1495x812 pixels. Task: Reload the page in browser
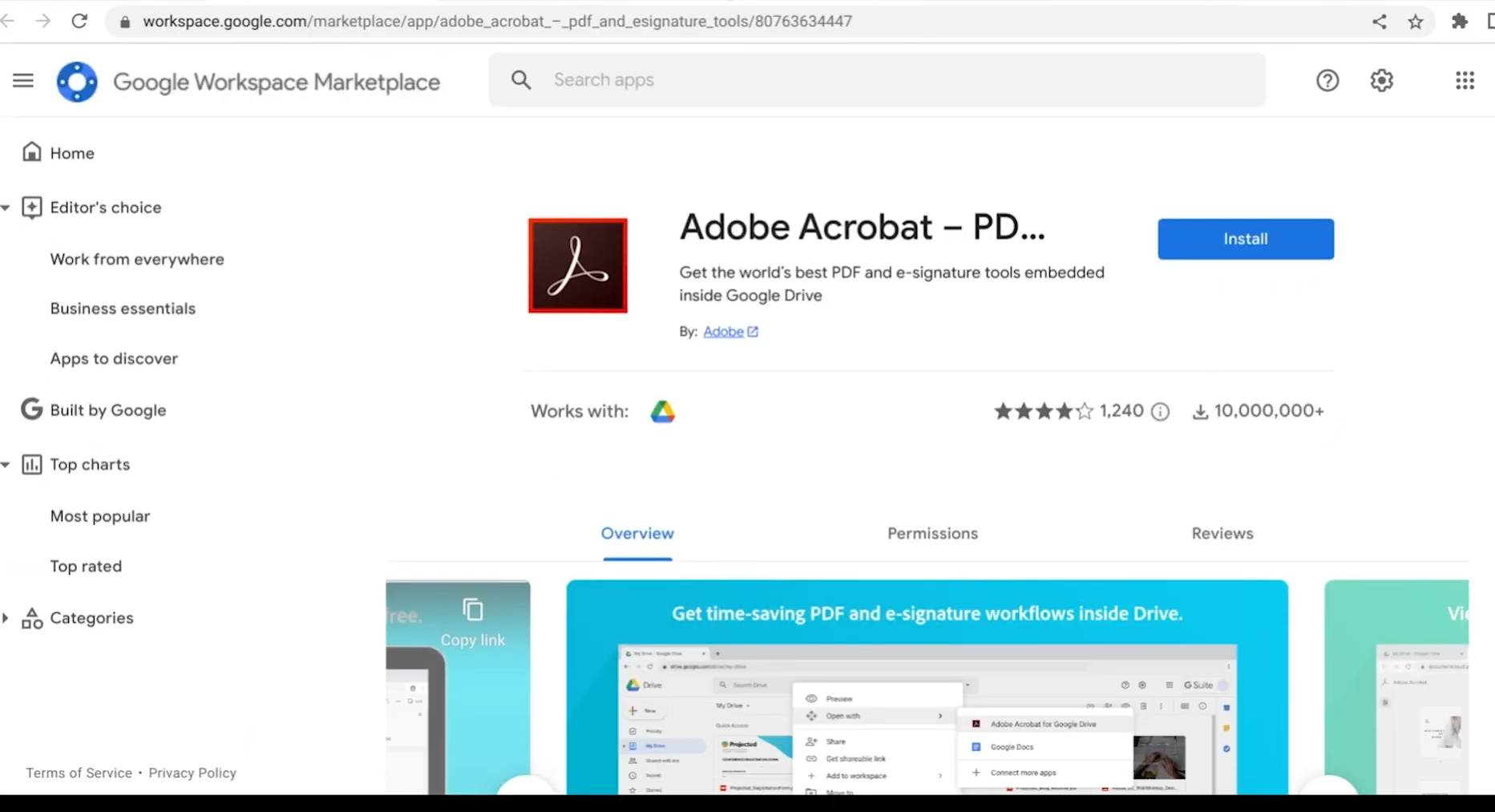coord(79,21)
